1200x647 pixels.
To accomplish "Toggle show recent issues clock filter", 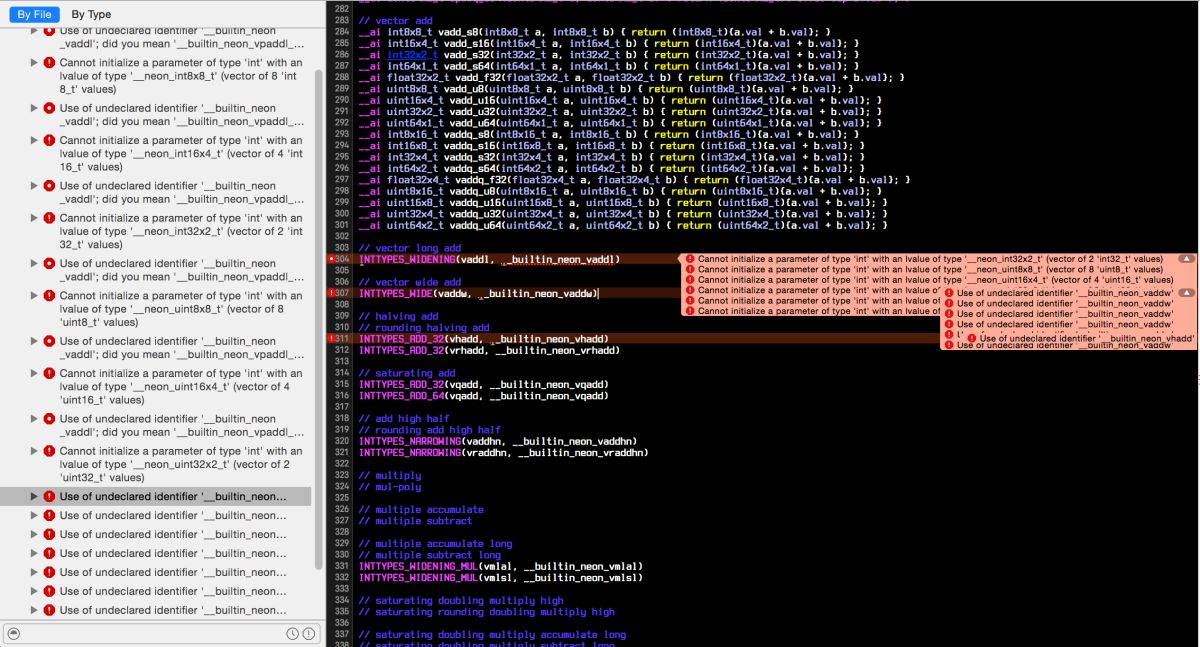I will tap(292, 633).
